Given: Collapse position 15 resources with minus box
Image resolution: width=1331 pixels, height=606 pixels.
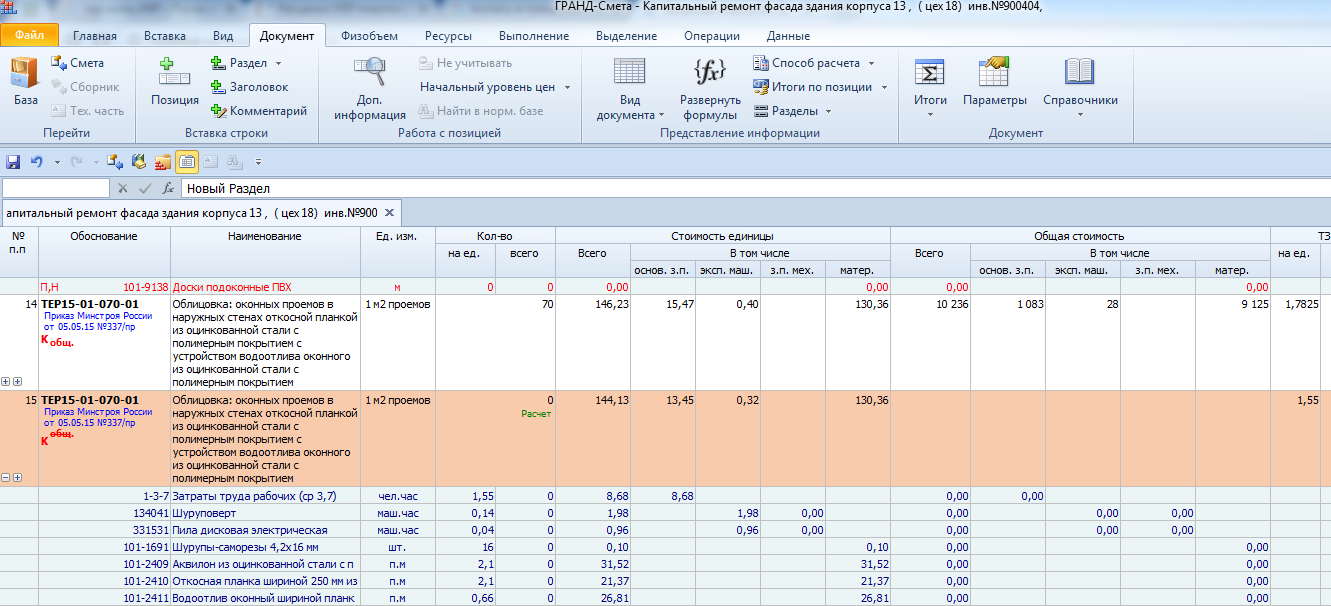Looking at the screenshot, I should coord(6,478).
